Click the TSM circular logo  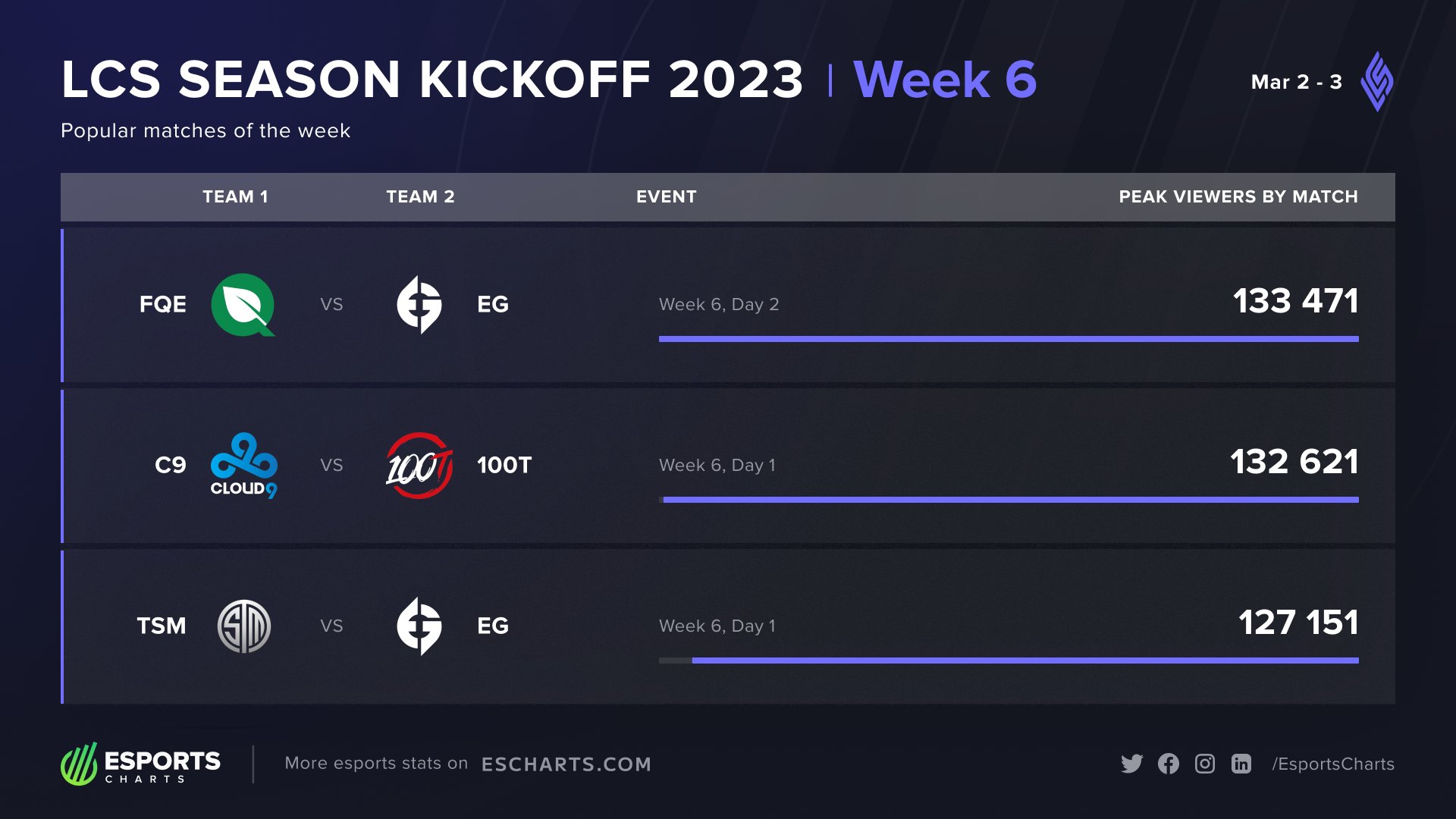243,626
